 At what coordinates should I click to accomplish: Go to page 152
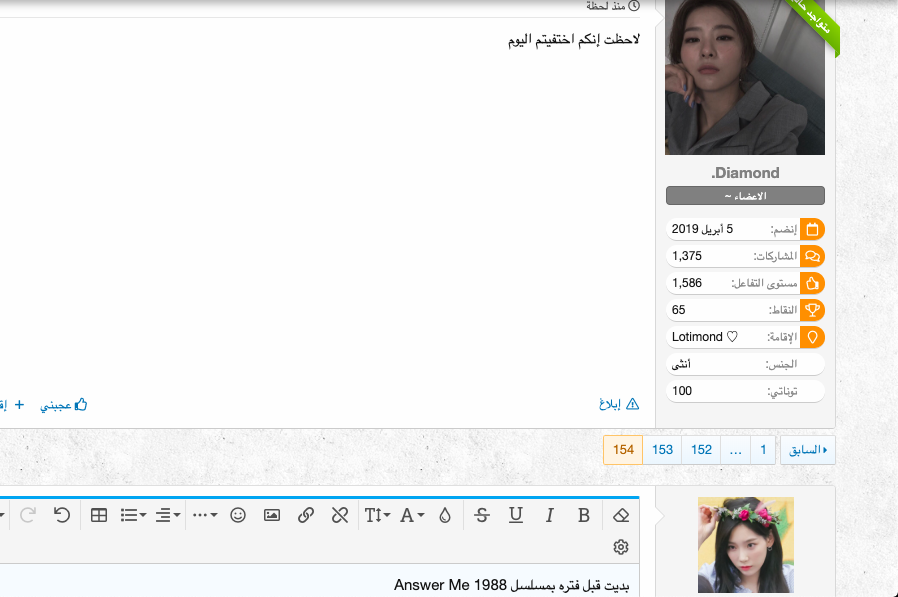tap(702, 450)
